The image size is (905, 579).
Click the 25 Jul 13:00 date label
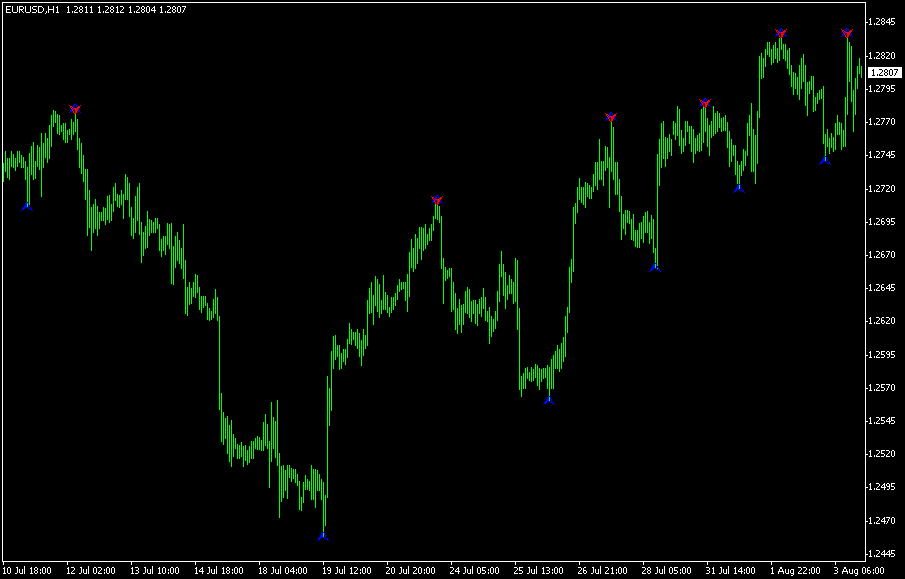540,571
